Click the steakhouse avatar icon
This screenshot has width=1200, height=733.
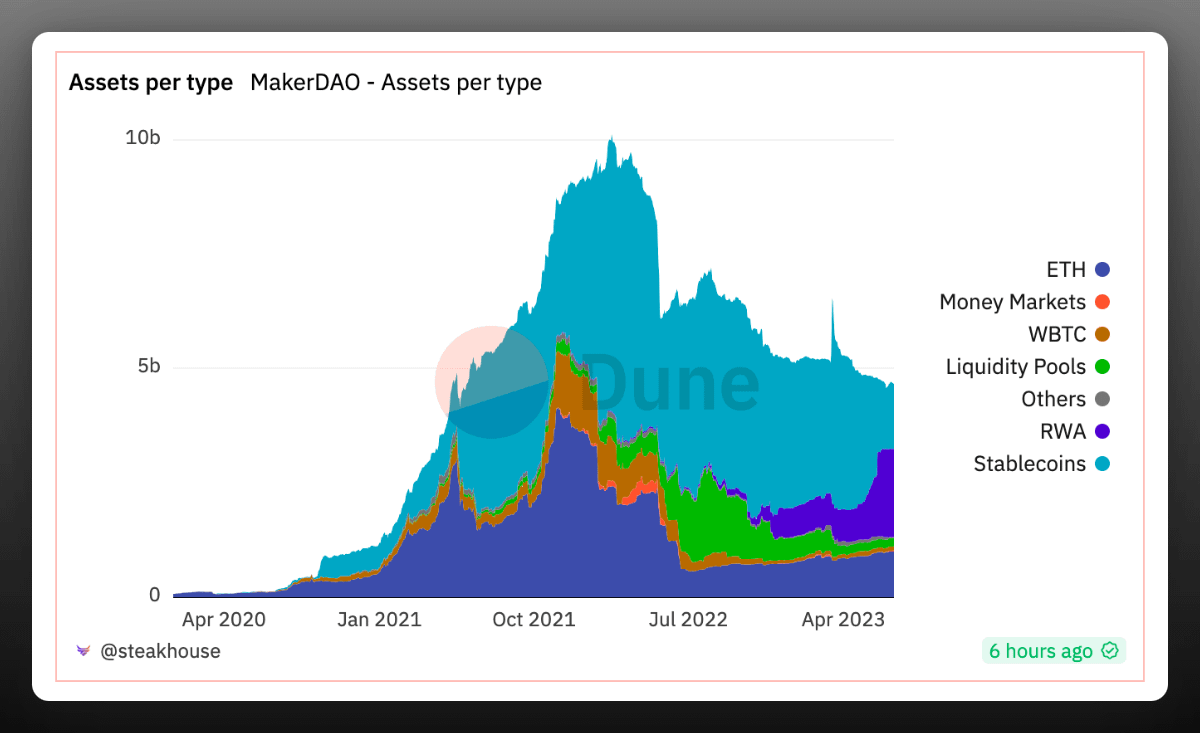pyautogui.click(x=83, y=651)
